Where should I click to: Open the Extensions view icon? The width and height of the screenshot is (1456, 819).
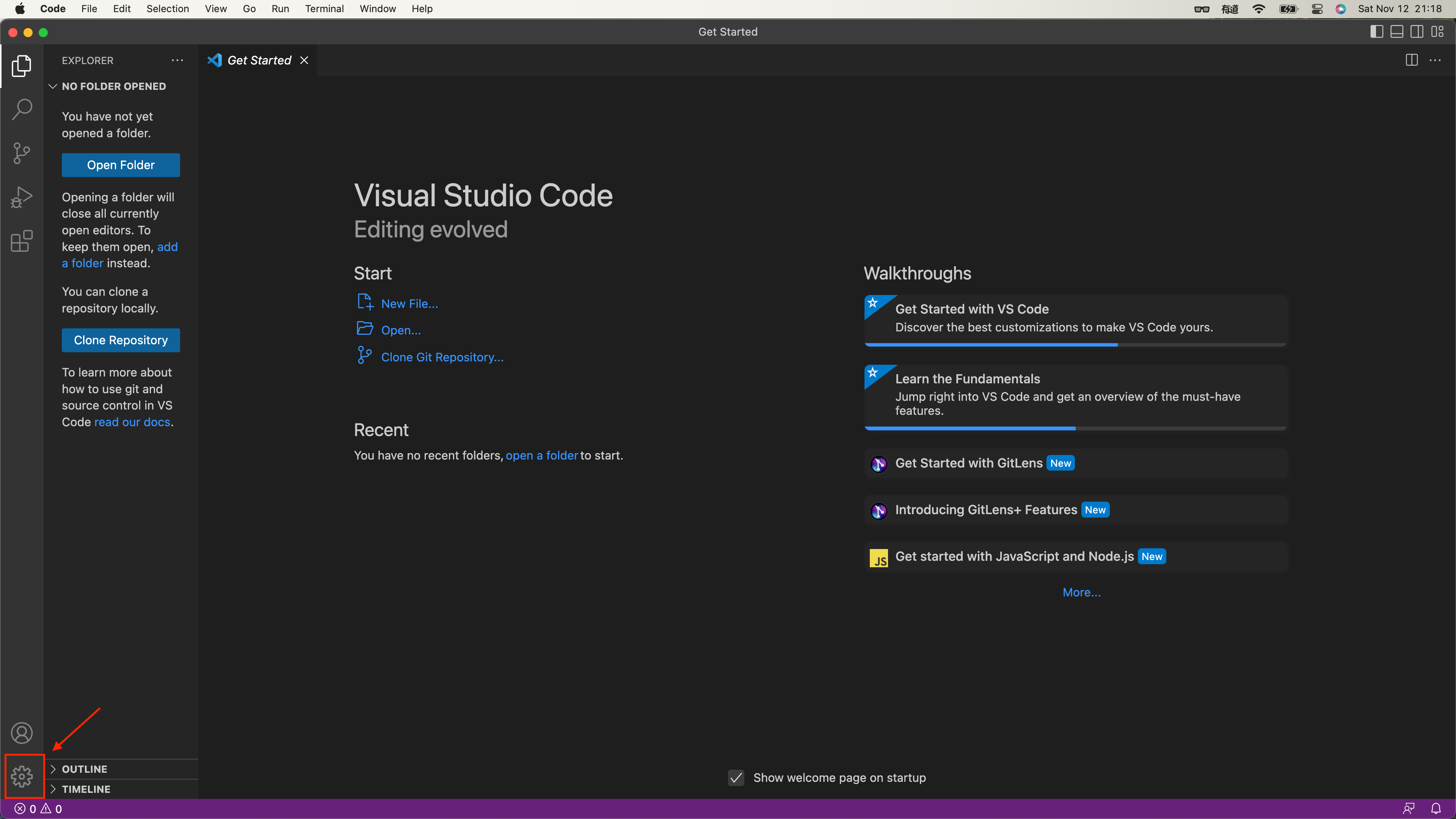point(22,242)
